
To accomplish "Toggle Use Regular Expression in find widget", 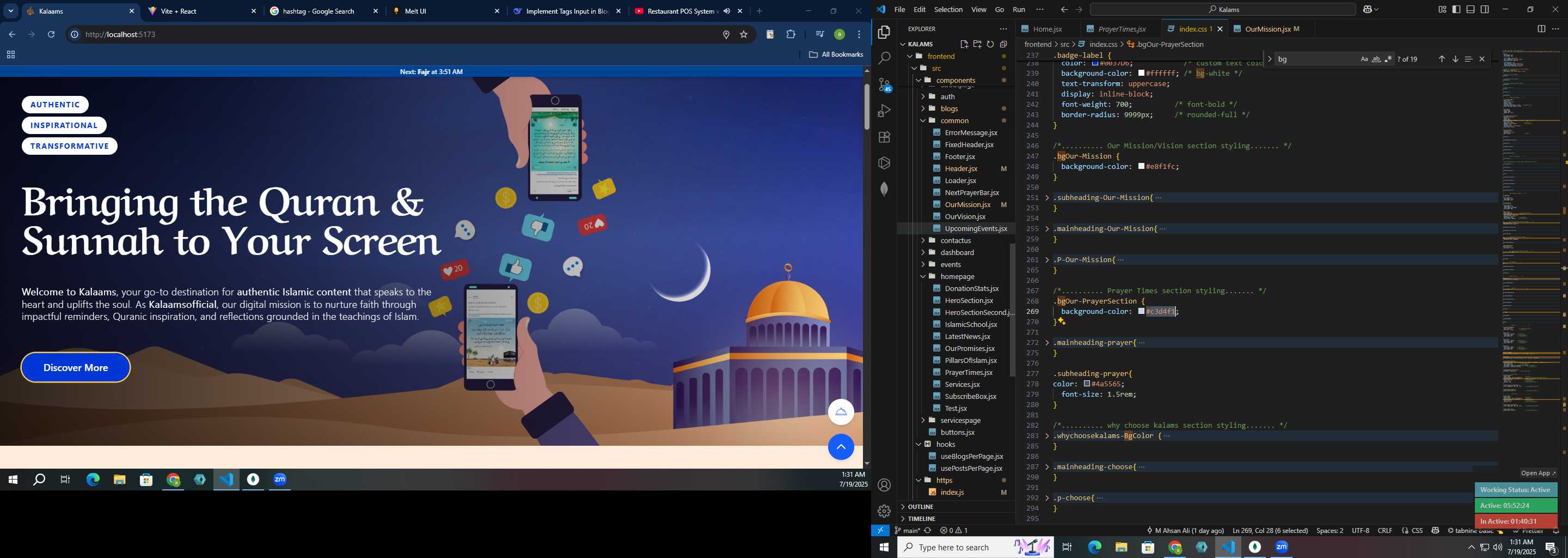I will click(1388, 59).
